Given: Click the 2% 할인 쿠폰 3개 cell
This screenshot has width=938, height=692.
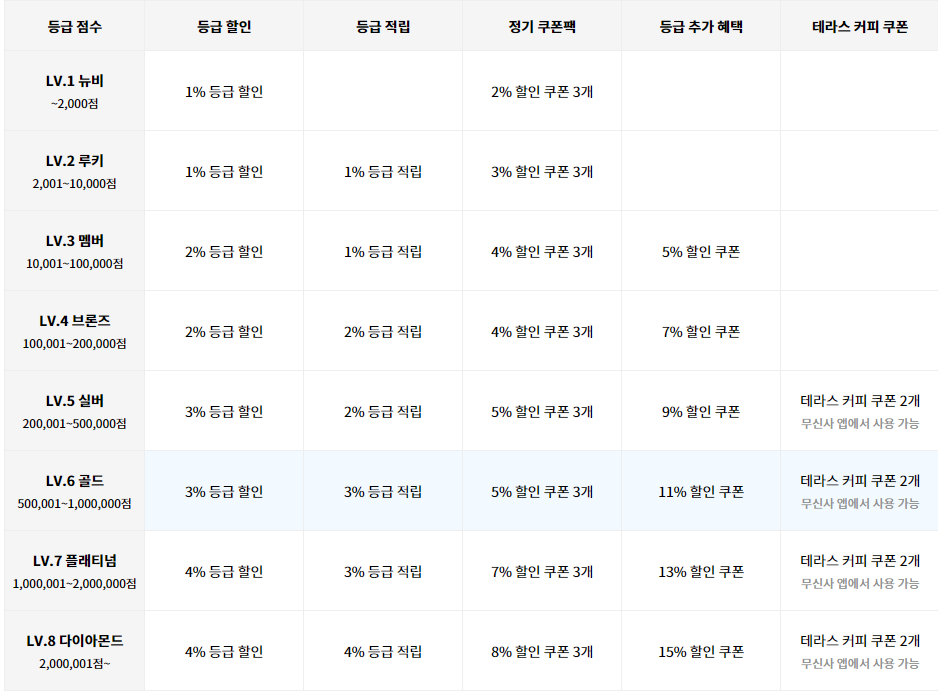Looking at the screenshot, I should (542, 92).
